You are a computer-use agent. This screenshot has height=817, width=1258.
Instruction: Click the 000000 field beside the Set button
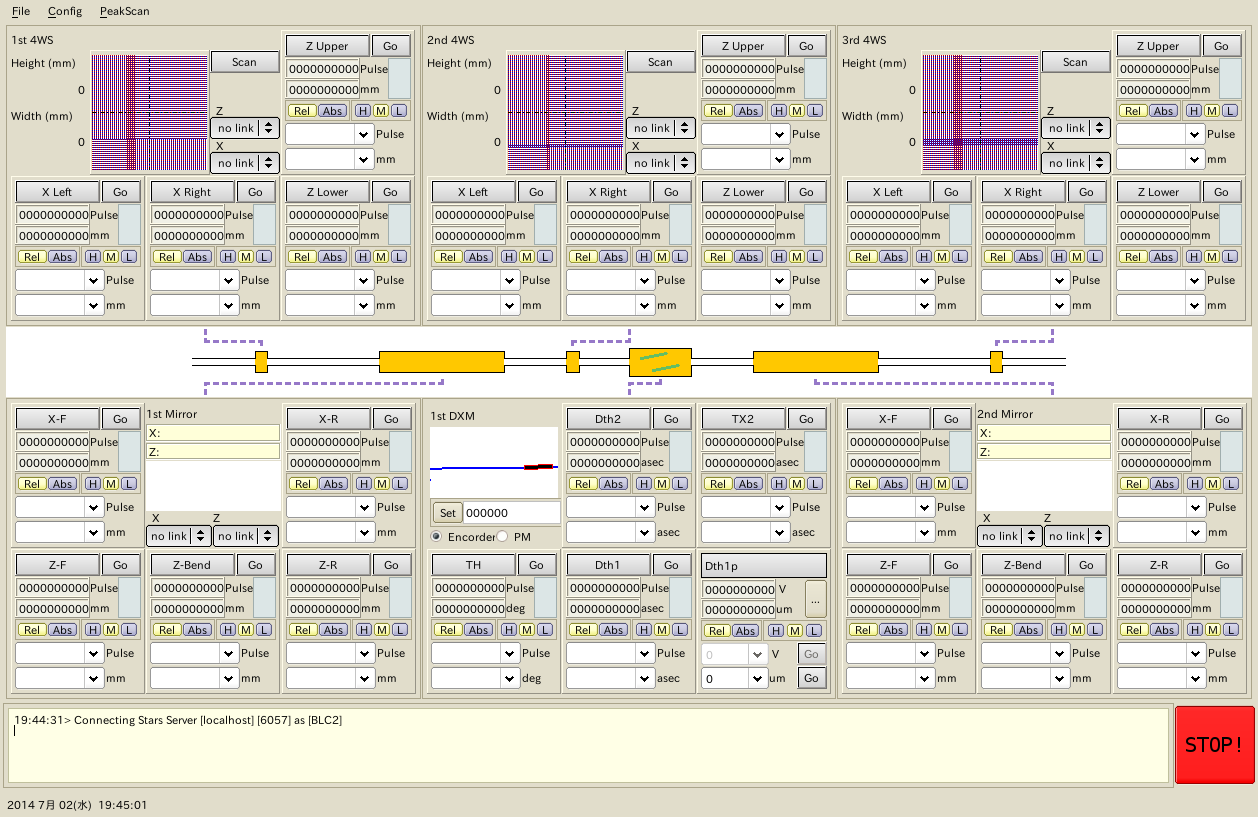510,513
